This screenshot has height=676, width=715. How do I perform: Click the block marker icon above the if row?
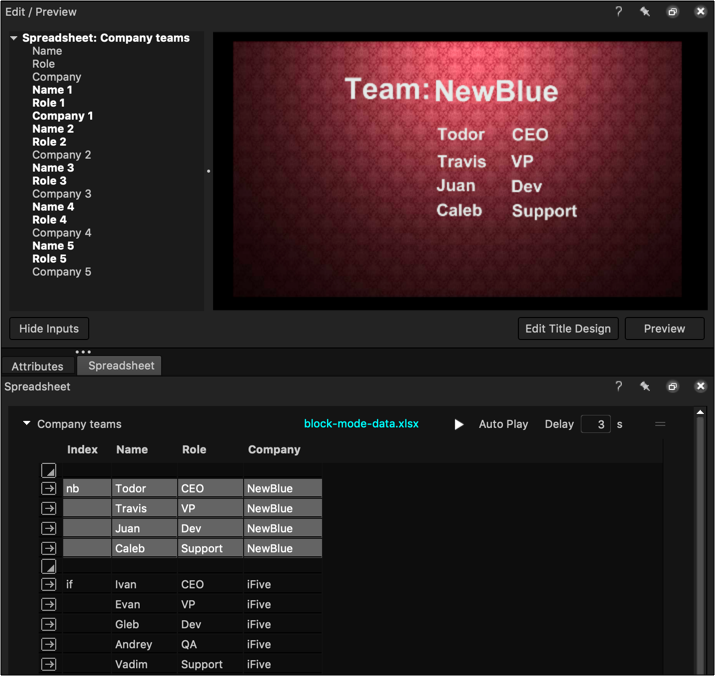click(x=48, y=566)
